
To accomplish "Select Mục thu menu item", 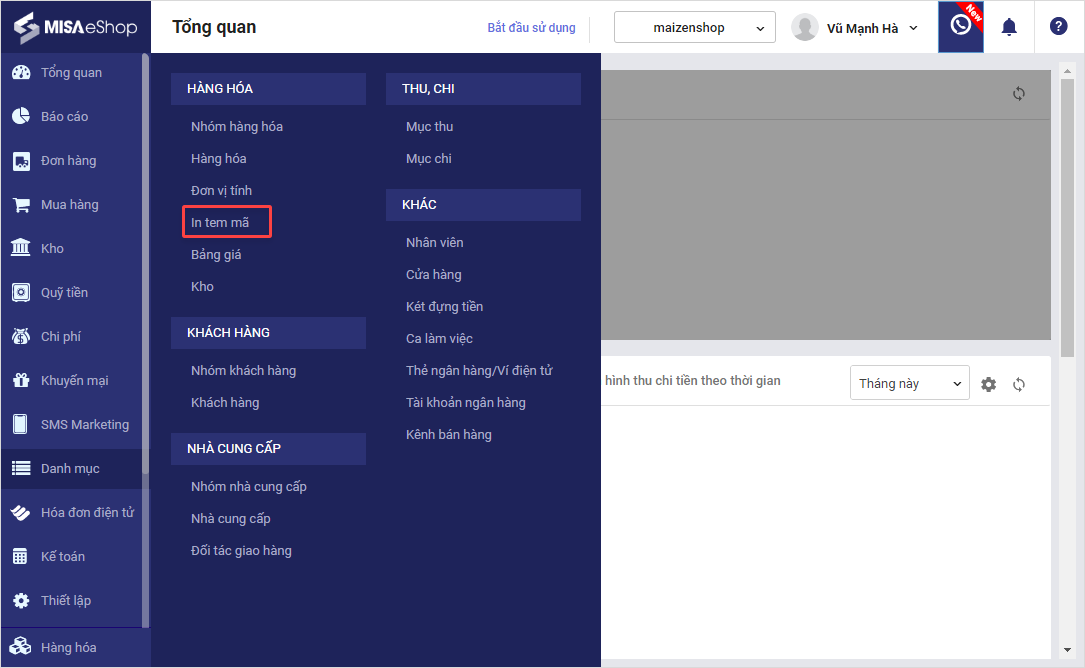I will pyautogui.click(x=430, y=127).
